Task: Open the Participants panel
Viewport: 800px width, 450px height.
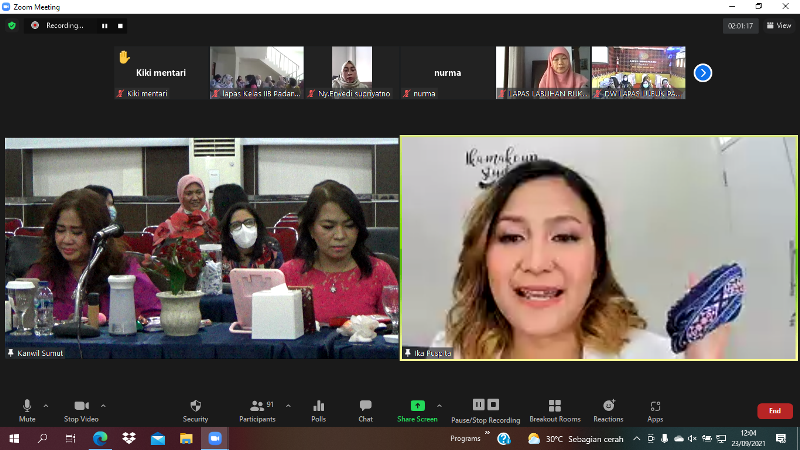Action: 257,409
